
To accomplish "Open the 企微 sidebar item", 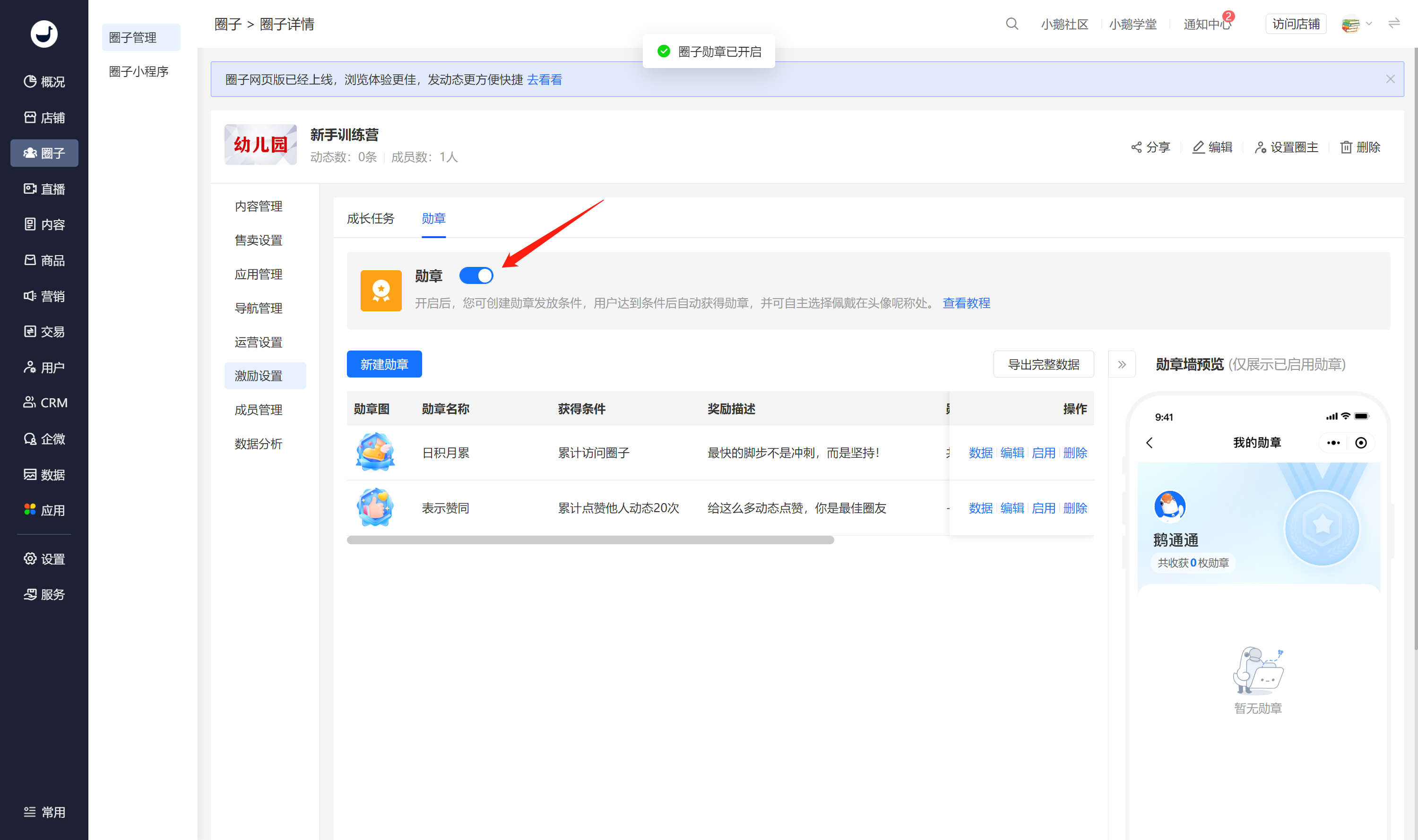I will [44, 439].
